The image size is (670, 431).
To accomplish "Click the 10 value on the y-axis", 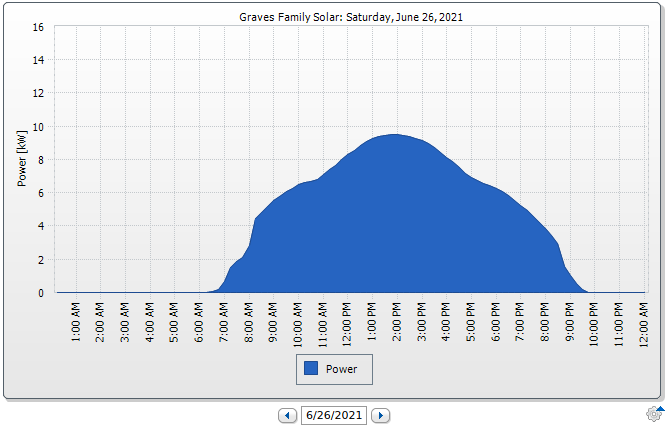I will coord(37,127).
